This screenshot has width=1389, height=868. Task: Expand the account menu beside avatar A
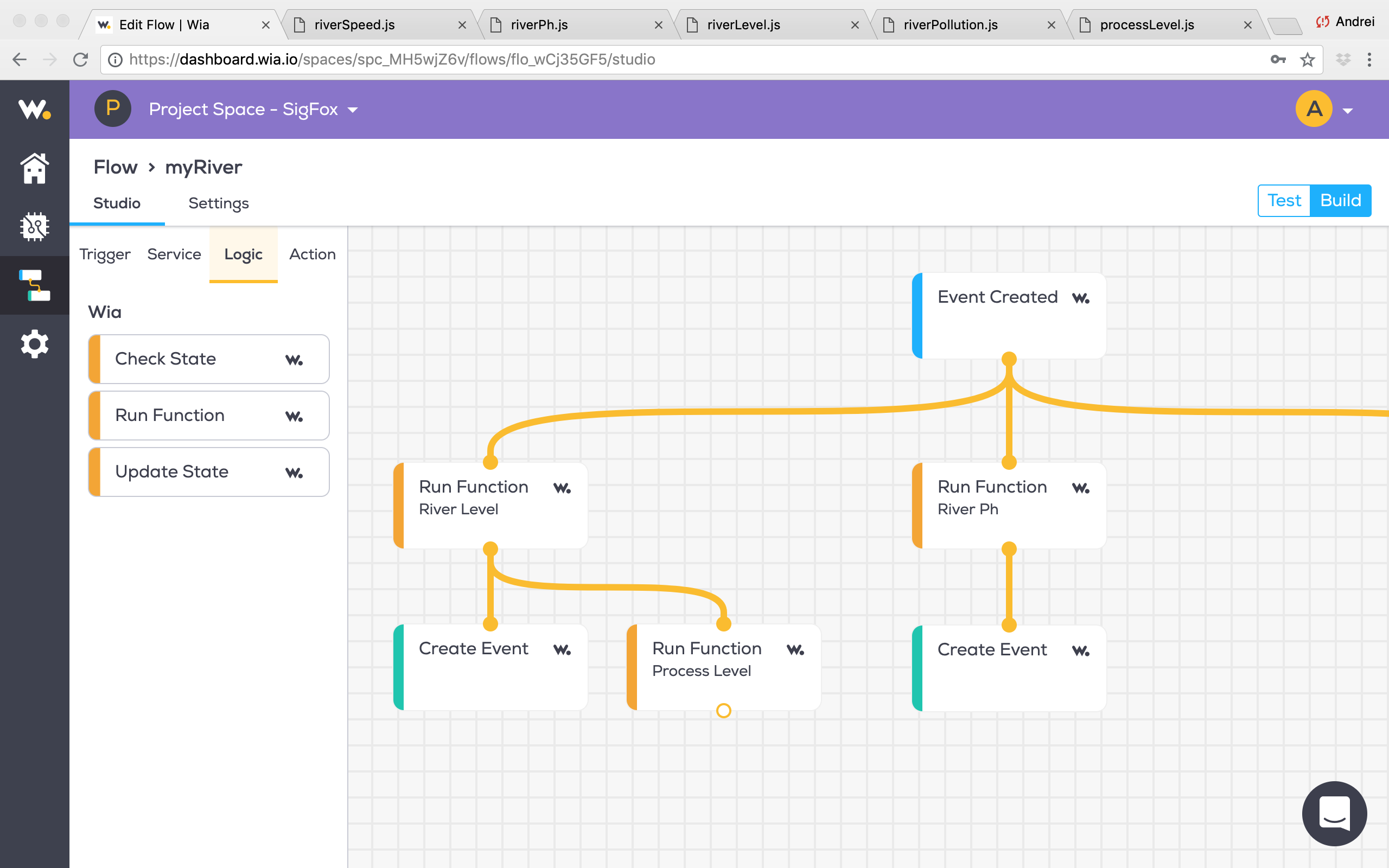(1349, 109)
